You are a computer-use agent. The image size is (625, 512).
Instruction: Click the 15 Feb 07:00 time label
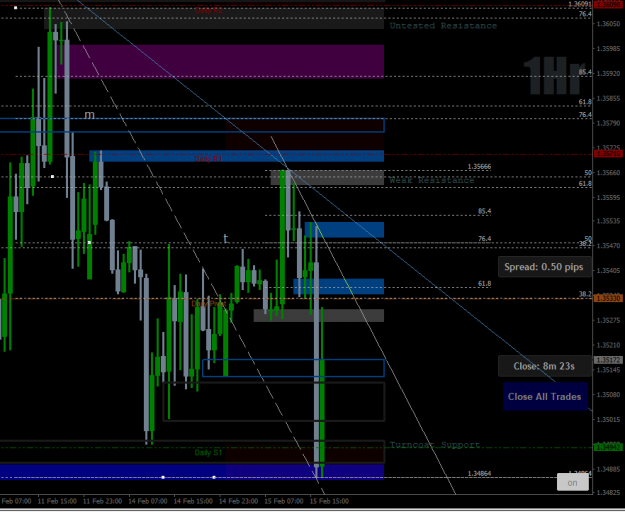pyautogui.click(x=284, y=501)
